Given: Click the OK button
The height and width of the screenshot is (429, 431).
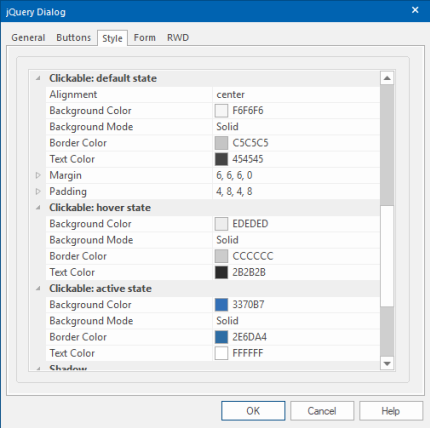Looking at the screenshot, I should (253, 411).
